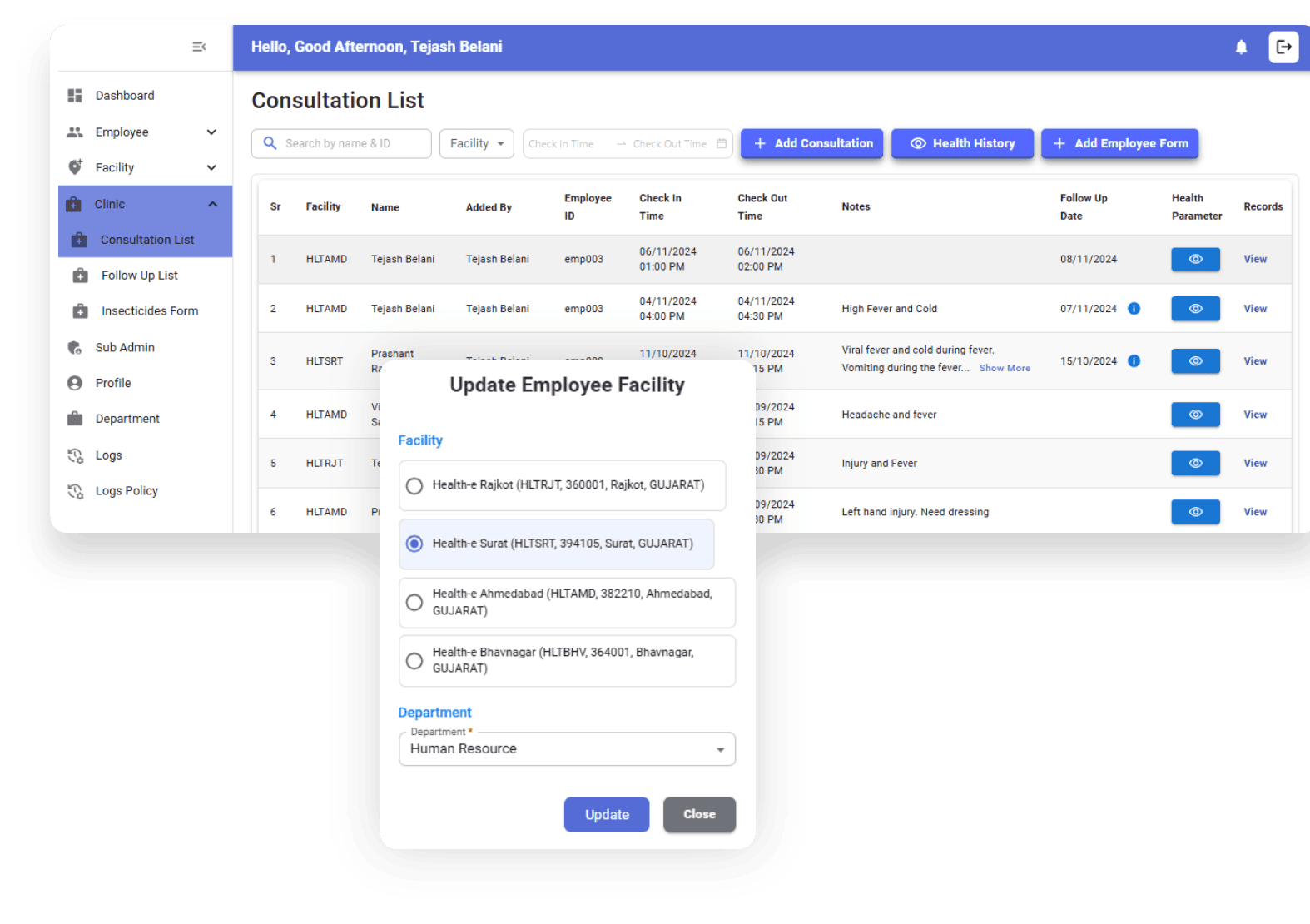The width and height of the screenshot is (1310, 924).
Task: Click the logout icon in header
Action: 1283,47
